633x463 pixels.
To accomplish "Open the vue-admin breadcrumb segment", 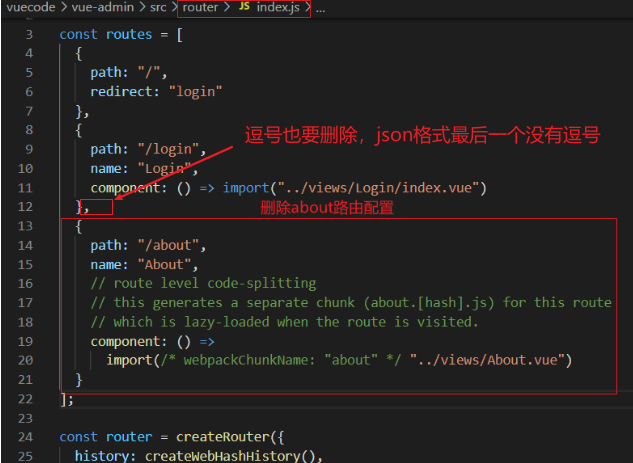I will click(x=103, y=7).
